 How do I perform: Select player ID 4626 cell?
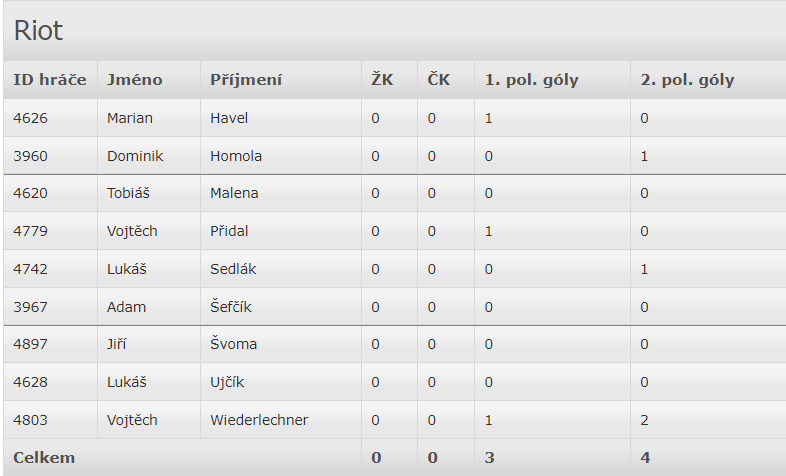click(x=30, y=118)
